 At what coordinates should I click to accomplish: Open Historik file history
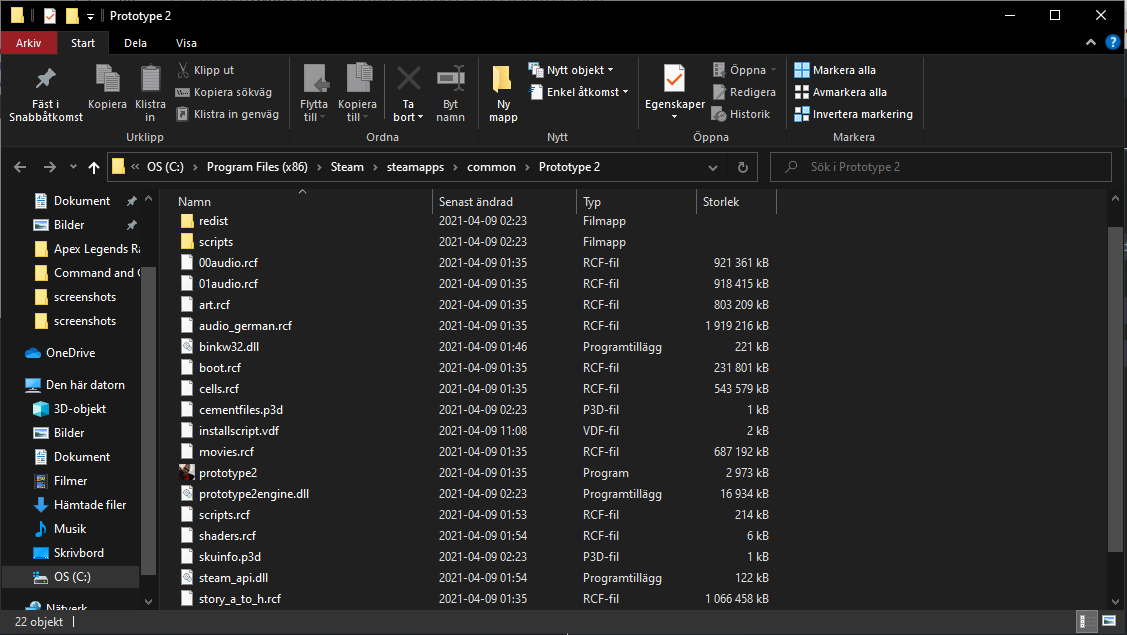[x=741, y=114]
